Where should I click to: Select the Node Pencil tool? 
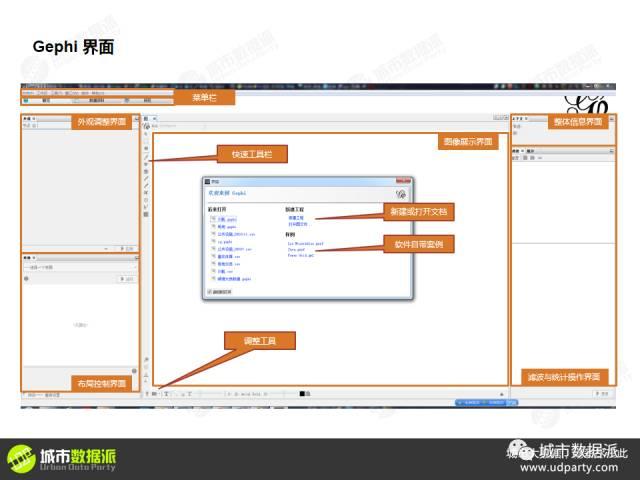(146, 178)
